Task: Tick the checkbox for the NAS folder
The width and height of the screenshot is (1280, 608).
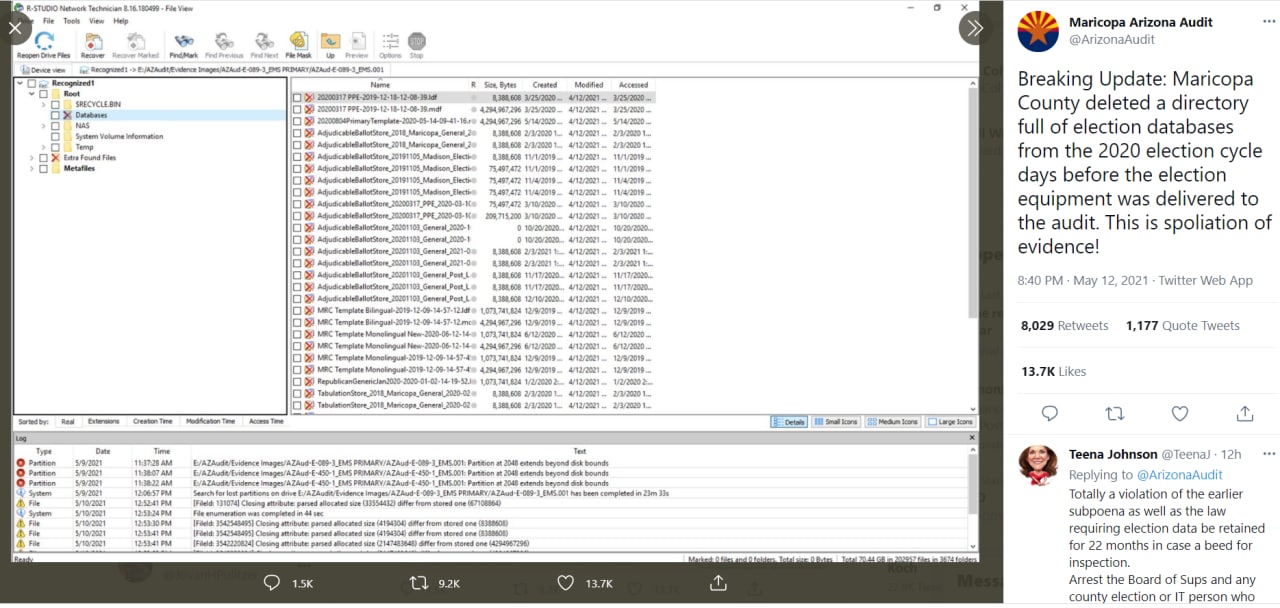Action: click(x=55, y=126)
